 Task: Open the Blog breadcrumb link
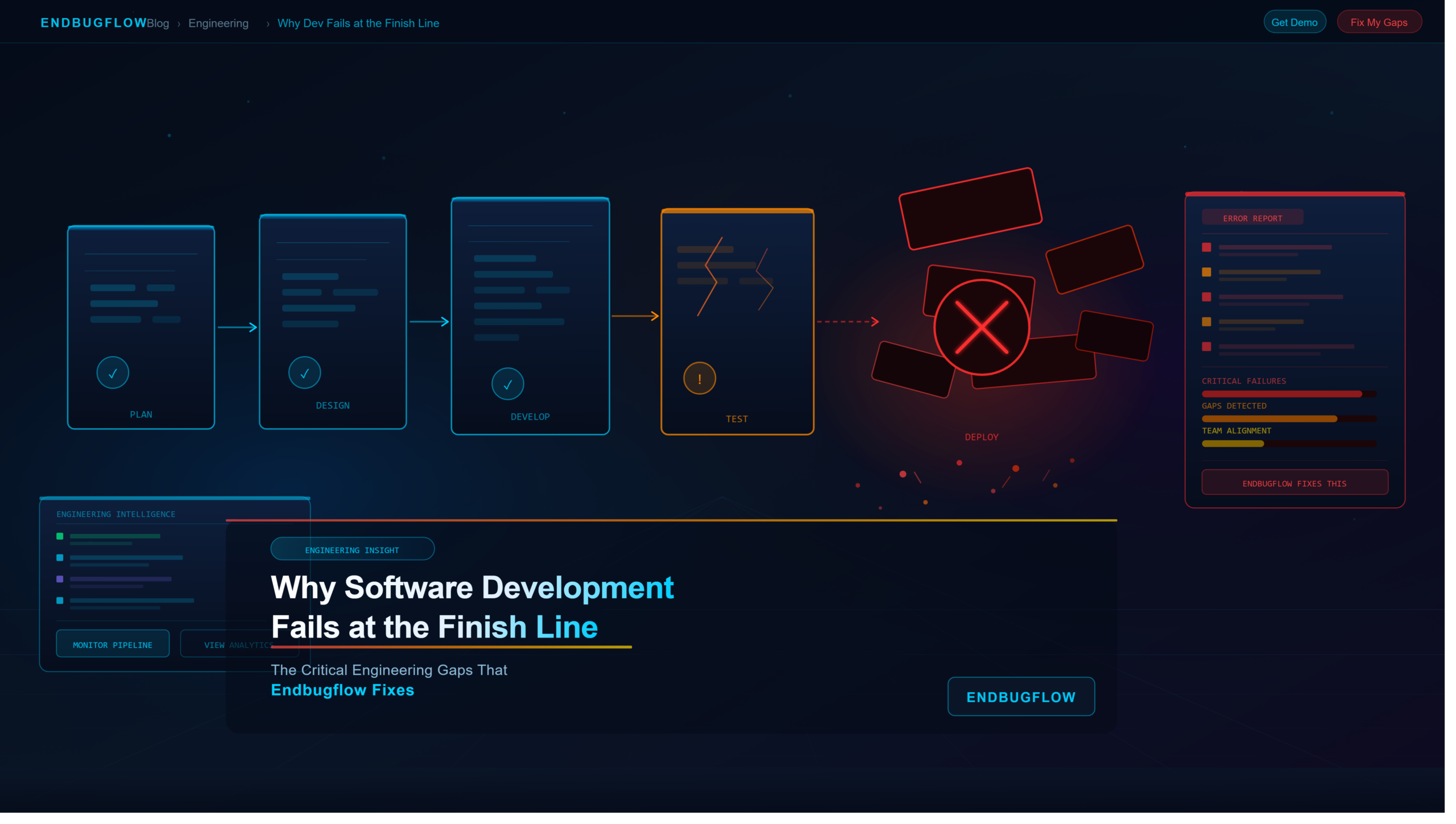(x=158, y=23)
